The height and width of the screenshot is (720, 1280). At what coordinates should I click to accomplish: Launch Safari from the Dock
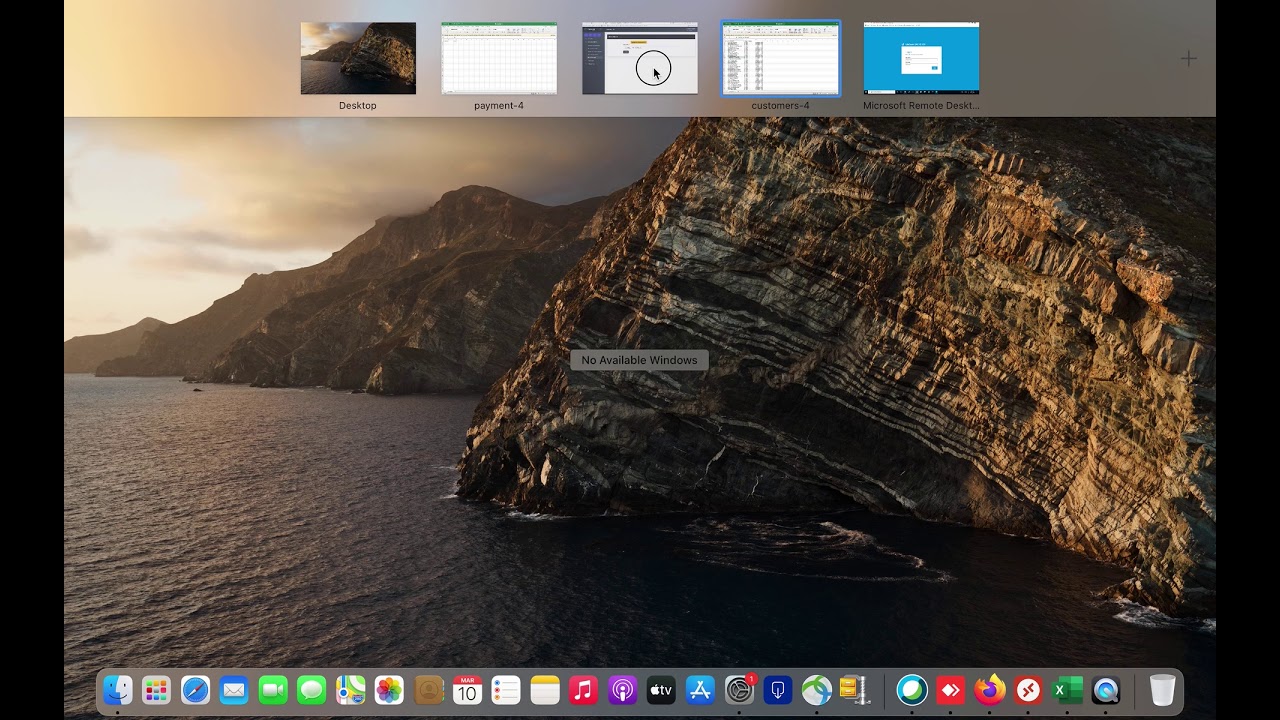tap(195, 690)
